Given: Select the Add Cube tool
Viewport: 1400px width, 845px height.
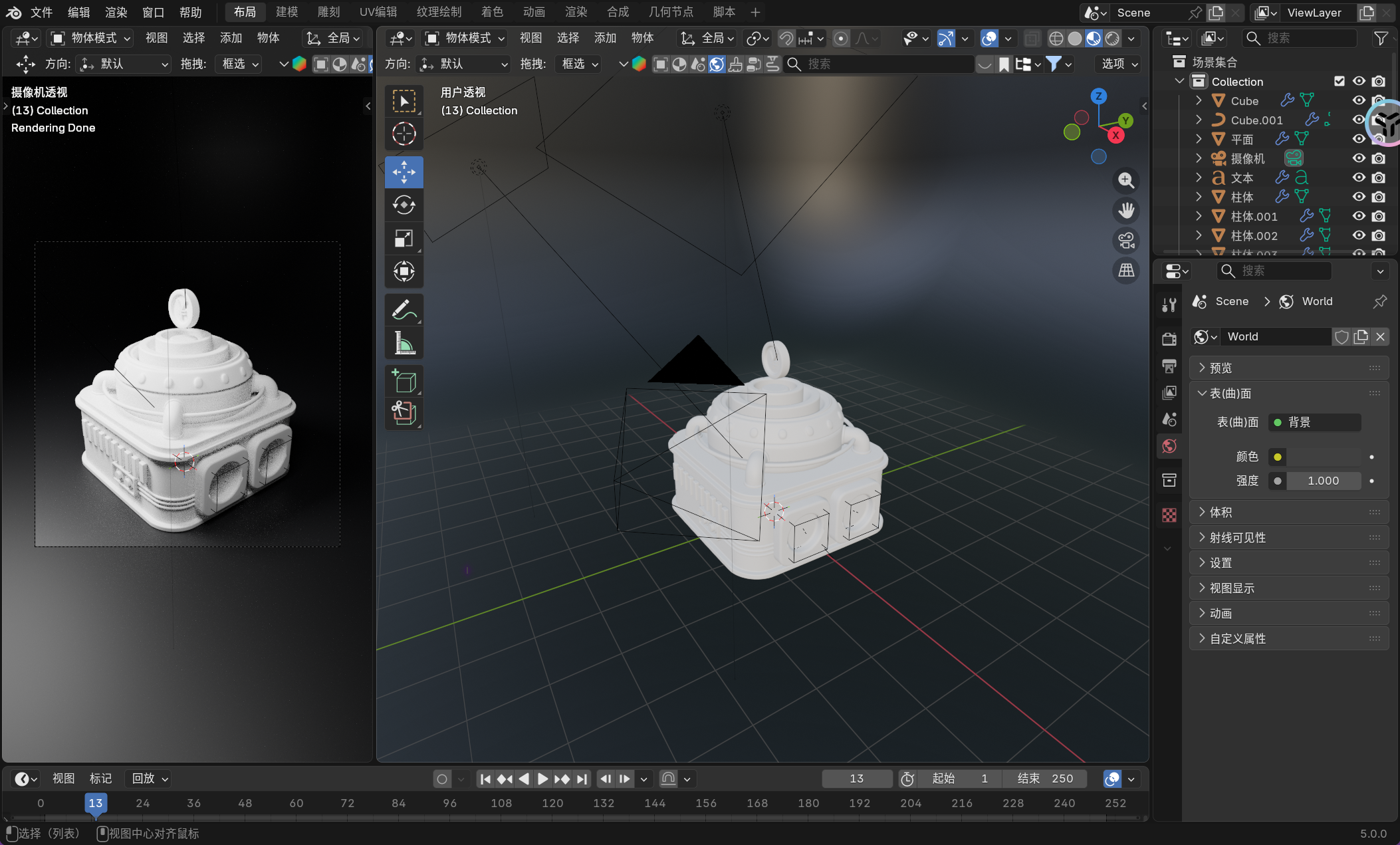Looking at the screenshot, I should tap(404, 382).
